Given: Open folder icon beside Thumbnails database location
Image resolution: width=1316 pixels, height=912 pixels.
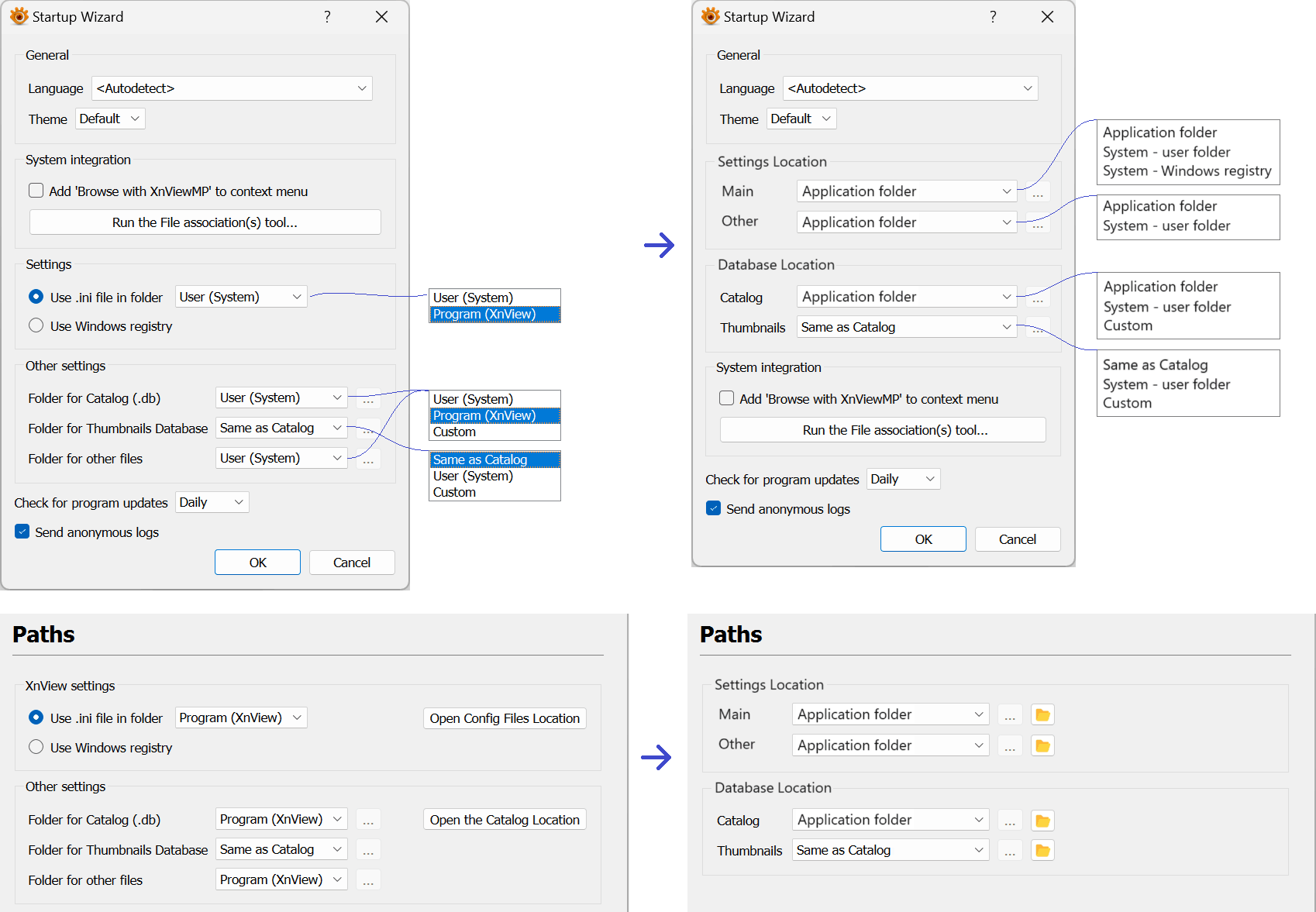Looking at the screenshot, I should click(1042, 850).
